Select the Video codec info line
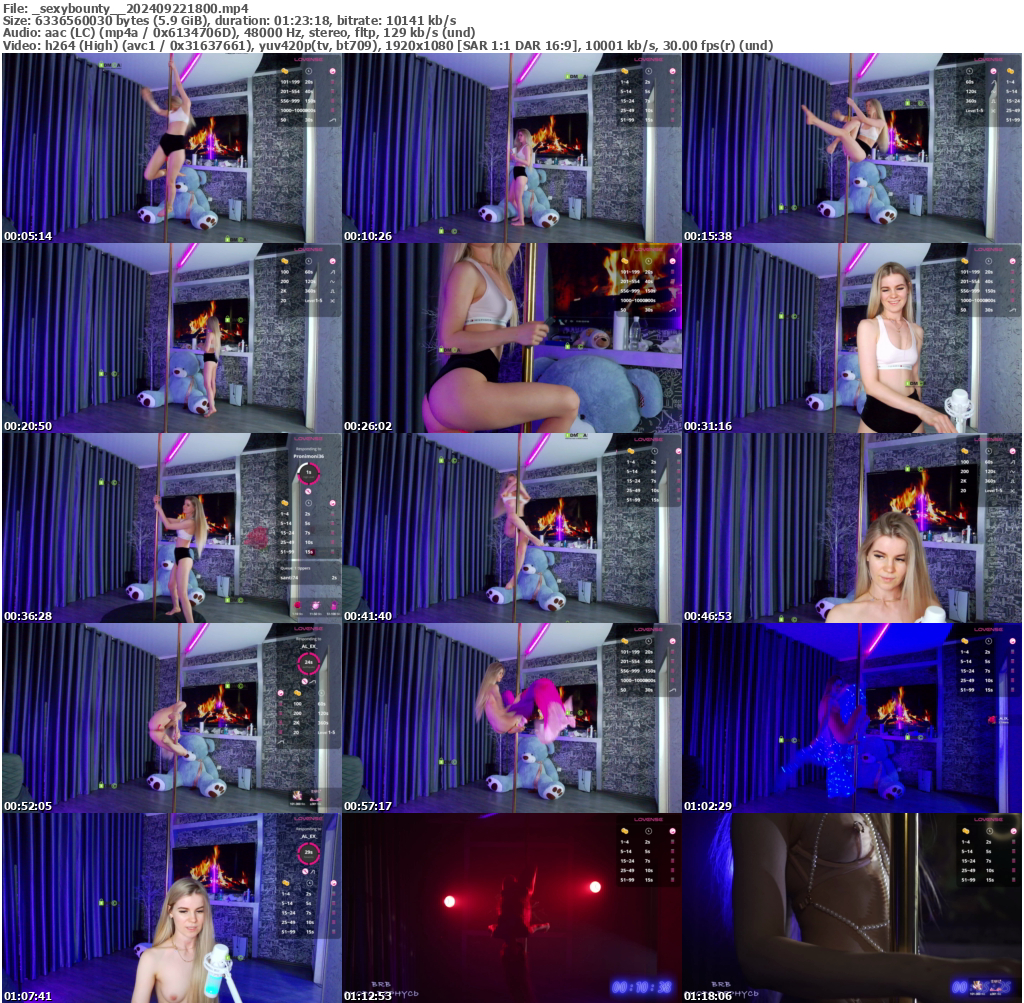The image size is (1024, 1003). click(388, 46)
